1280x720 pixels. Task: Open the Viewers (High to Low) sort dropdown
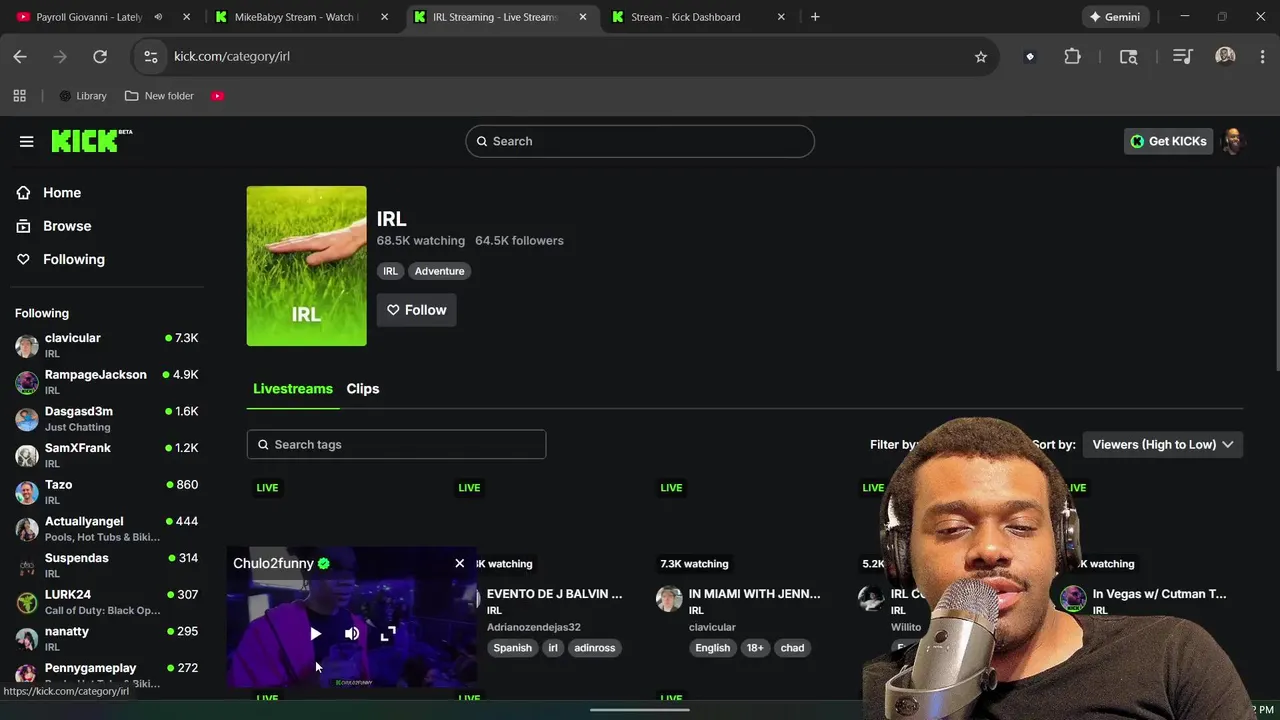click(1163, 444)
